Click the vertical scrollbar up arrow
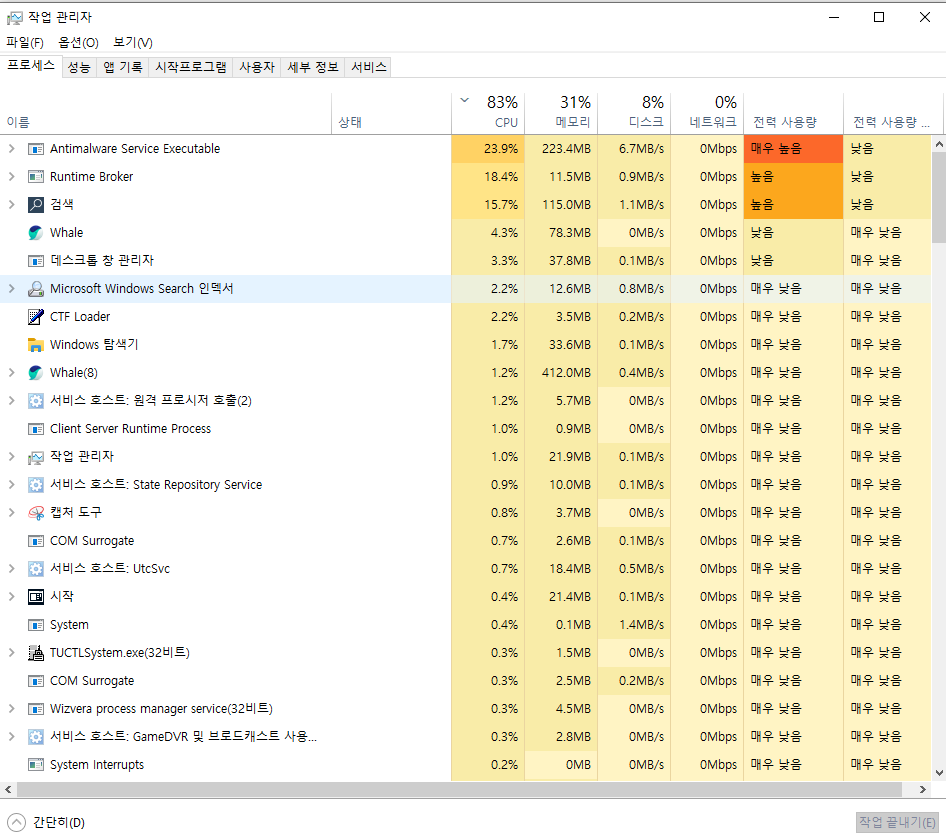Viewport: 946px width, 840px height. [x=939, y=144]
